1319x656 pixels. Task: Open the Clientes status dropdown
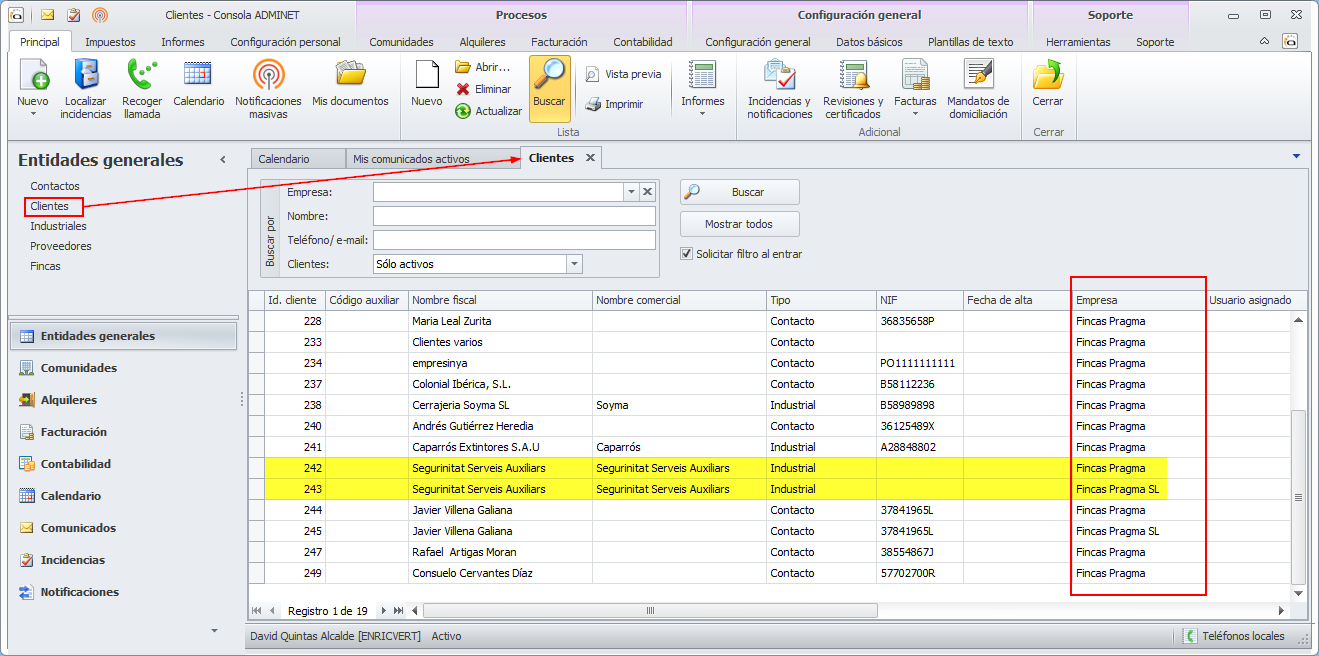(574, 264)
